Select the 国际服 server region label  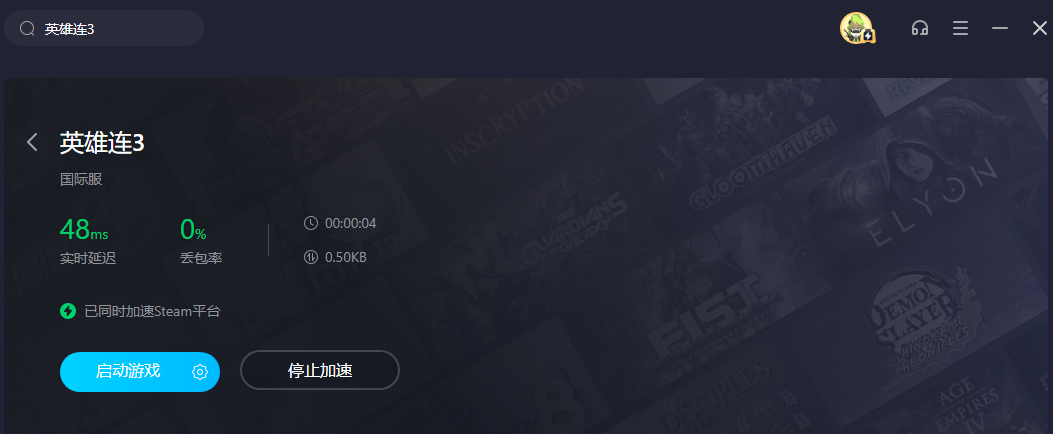pyautogui.click(x=81, y=180)
